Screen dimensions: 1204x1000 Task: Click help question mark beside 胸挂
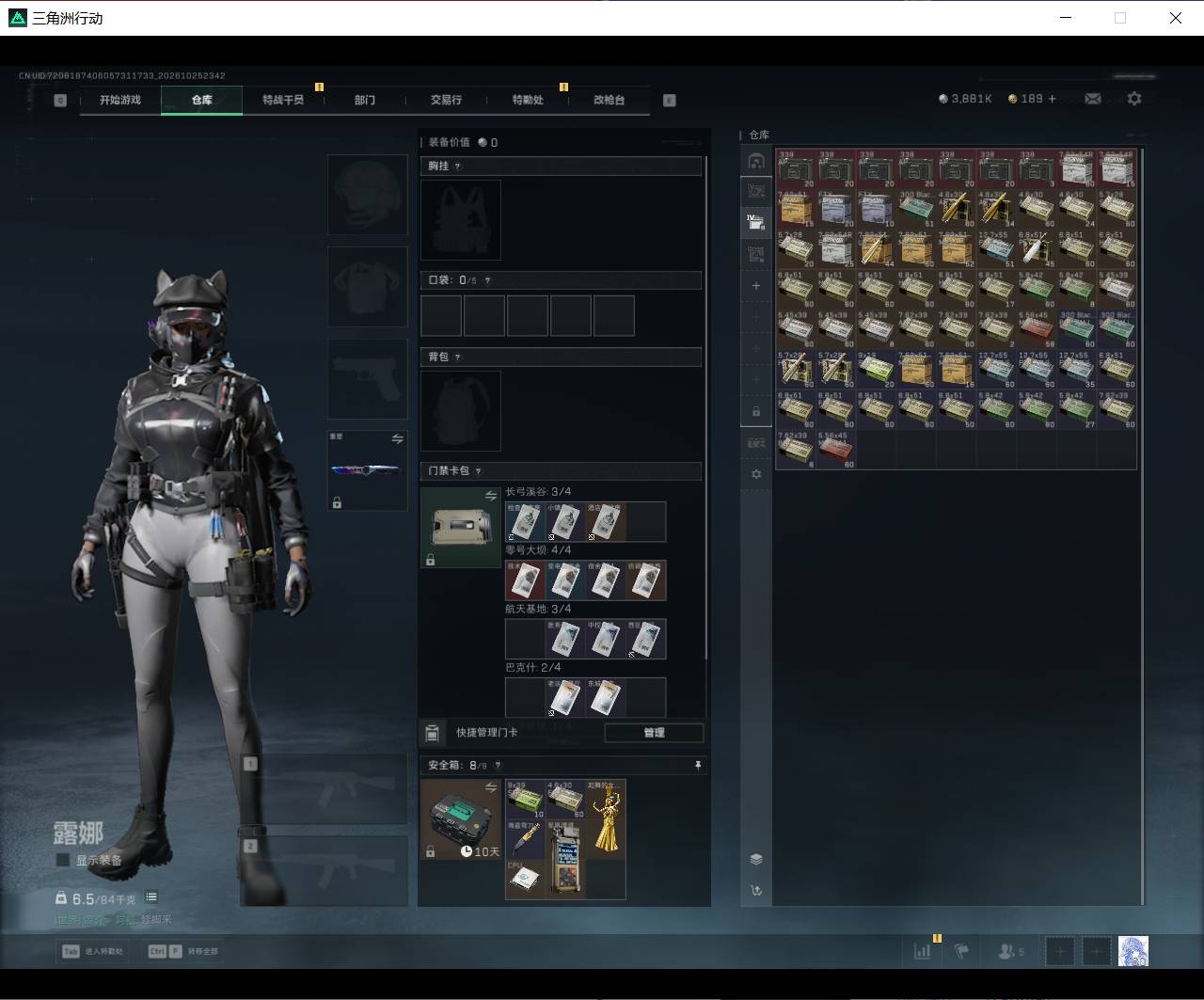pyautogui.click(x=458, y=166)
